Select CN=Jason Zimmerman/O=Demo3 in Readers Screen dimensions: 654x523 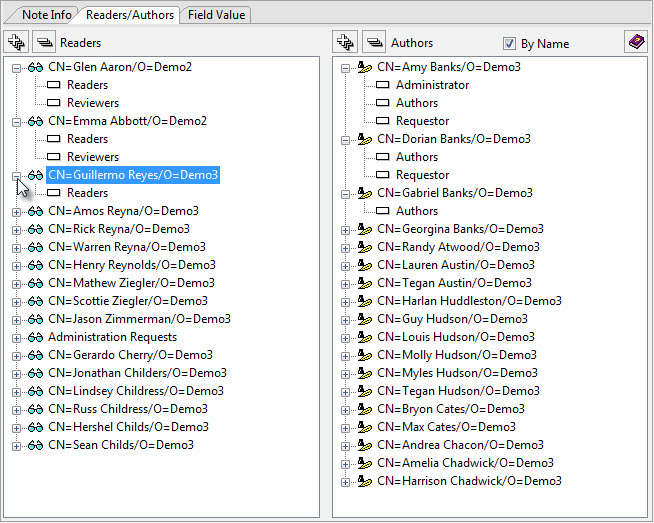pyautogui.click(x=139, y=319)
